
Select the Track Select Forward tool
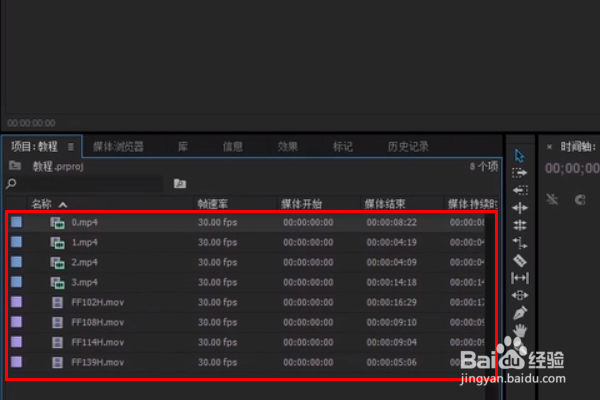tap(520, 173)
